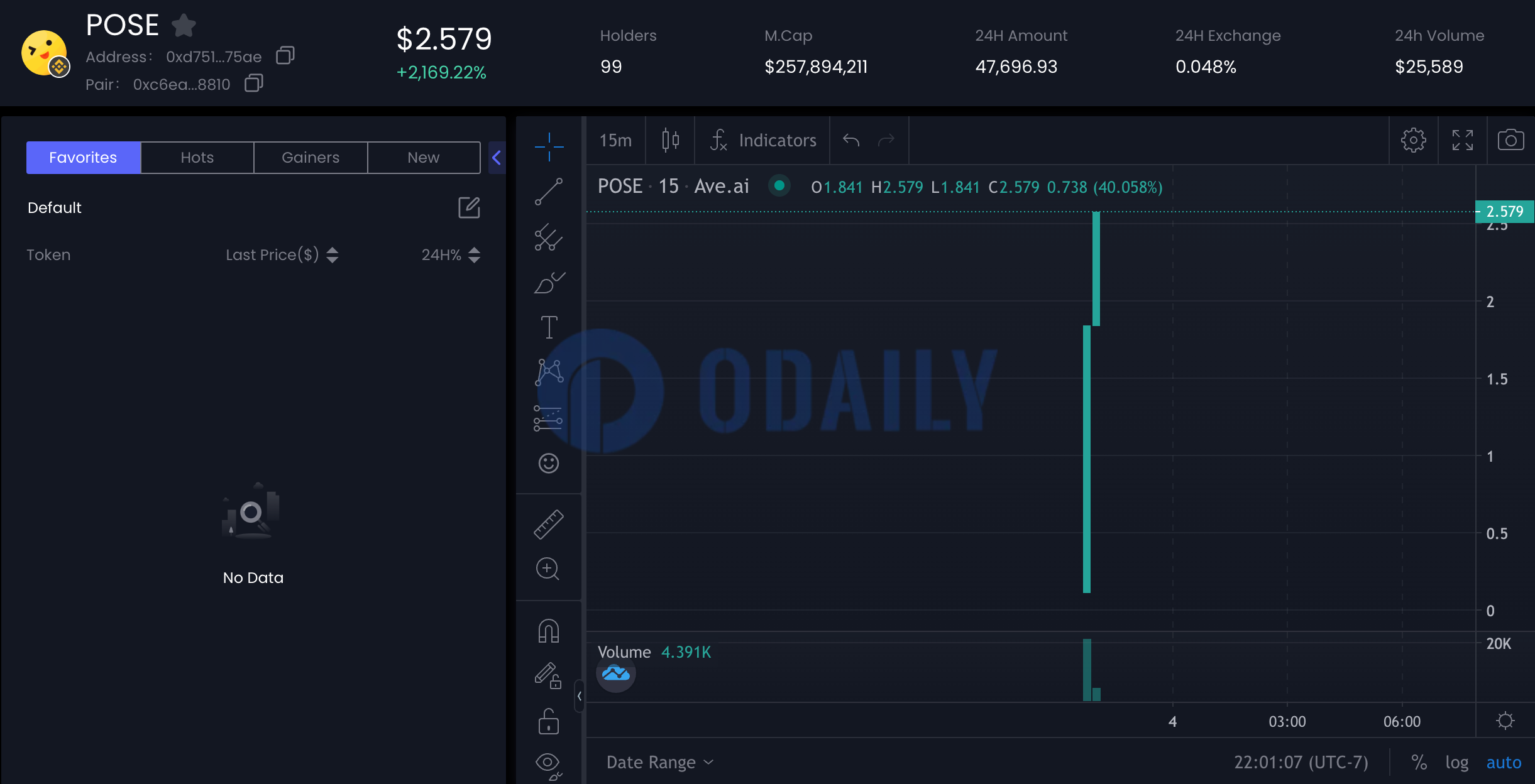Open the Gainers tab
1535x784 pixels.
[311, 157]
